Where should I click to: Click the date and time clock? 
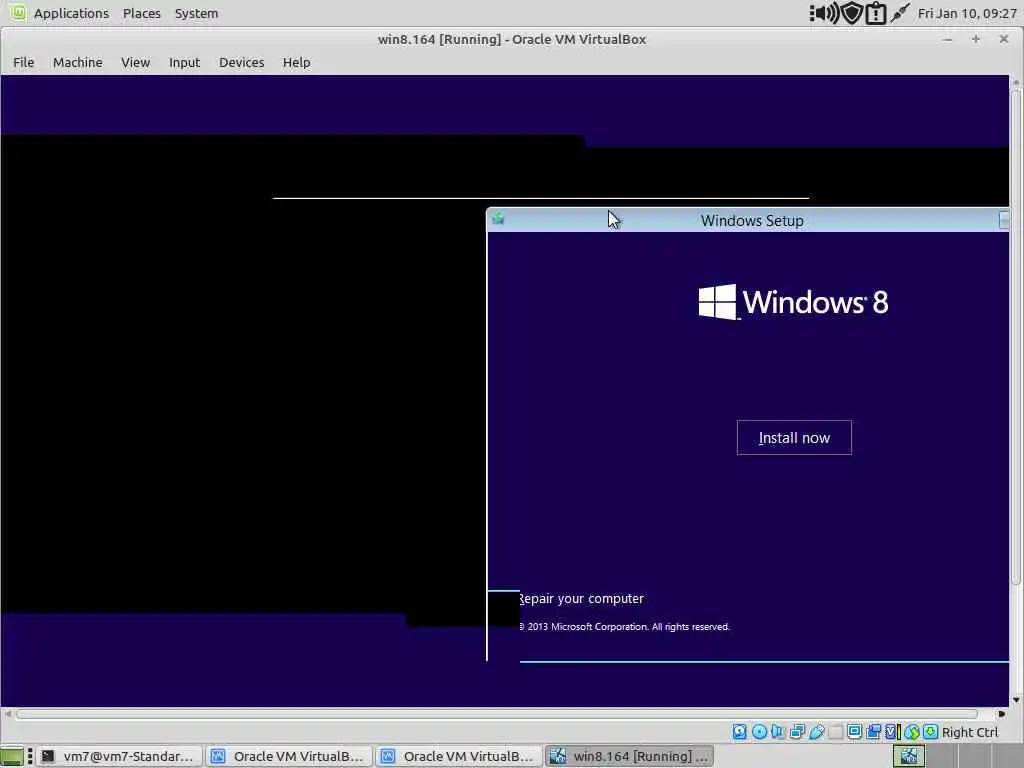point(967,13)
